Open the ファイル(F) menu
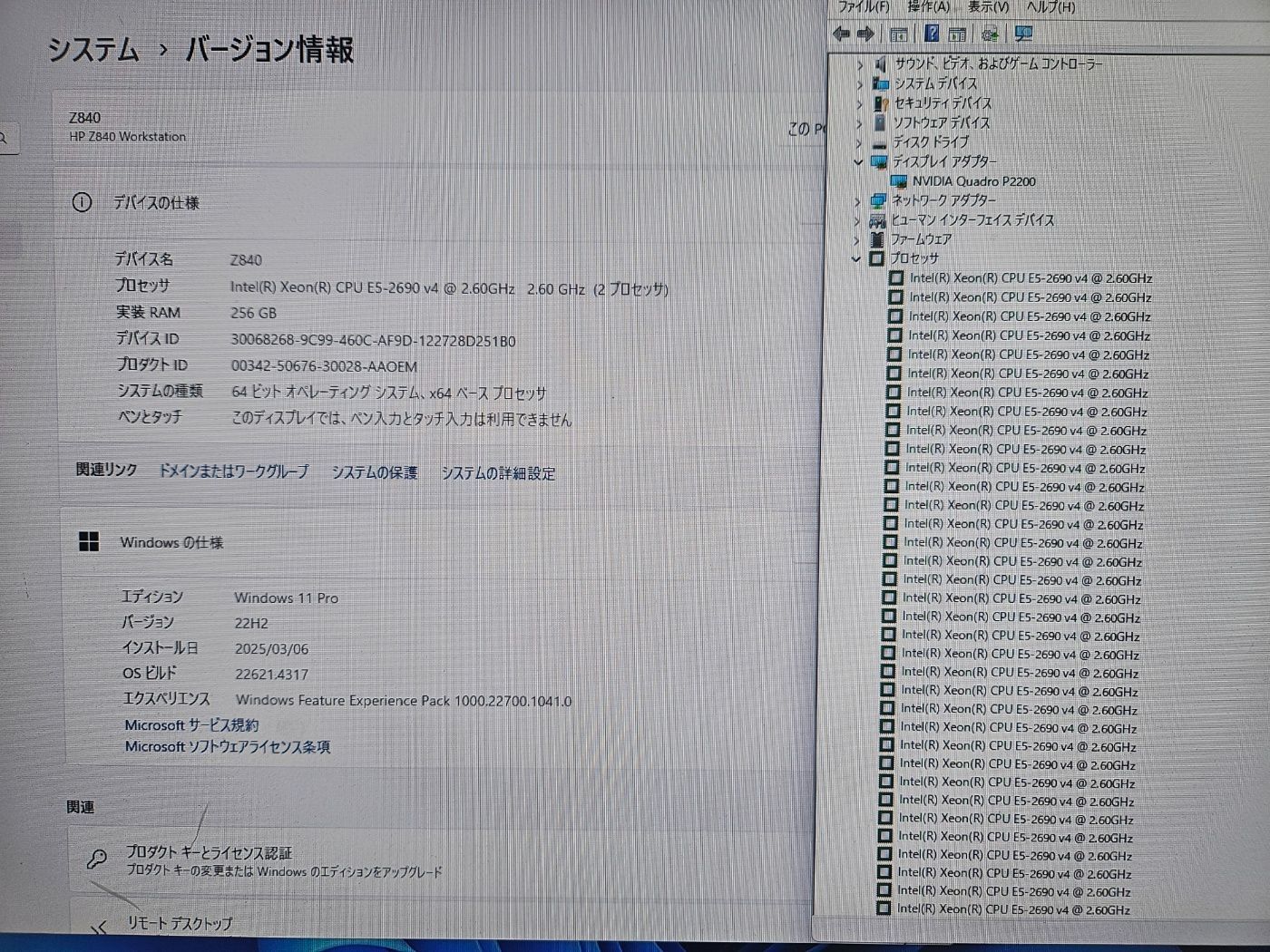 point(864,7)
